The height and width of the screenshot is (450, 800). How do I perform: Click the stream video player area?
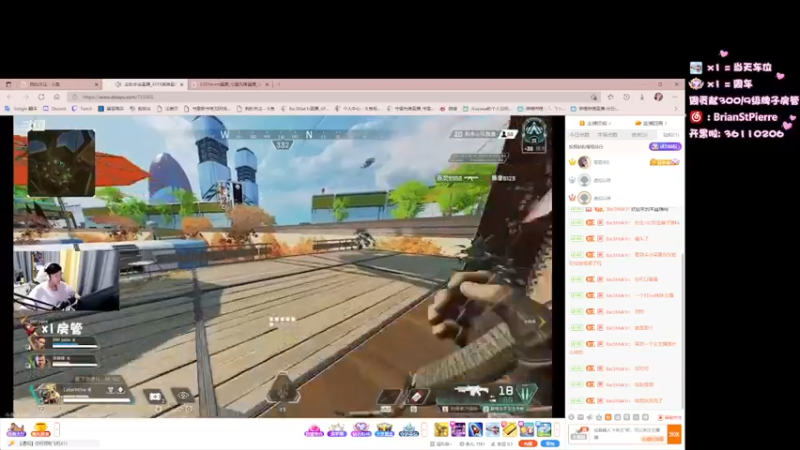[x=283, y=266]
